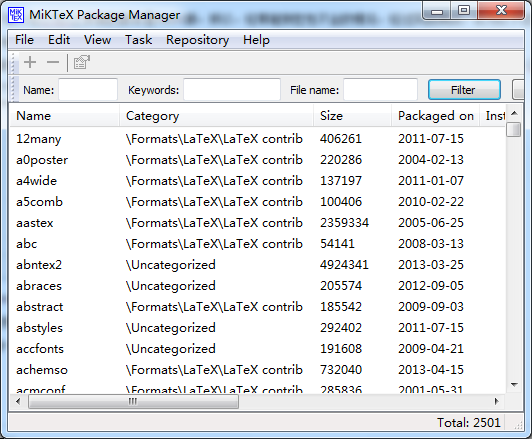The height and width of the screenshot is (439, 532).
Task: Select the achemso package row
Action: tap(258, 370)
